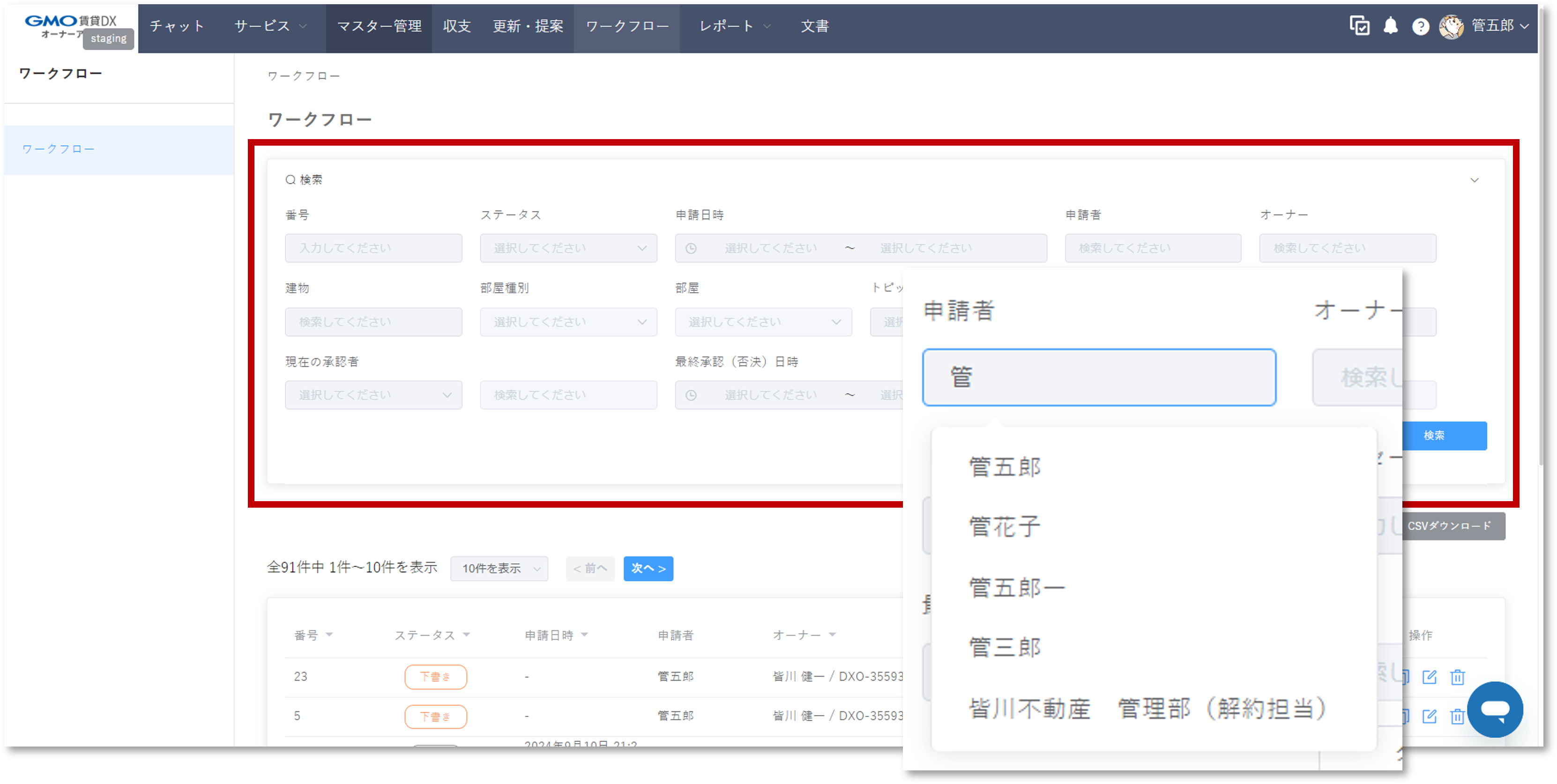Viewport: 1557px width, 784px height.
Task: Sort table by ステータス column arrow
Action: click(x=467, y=635)
